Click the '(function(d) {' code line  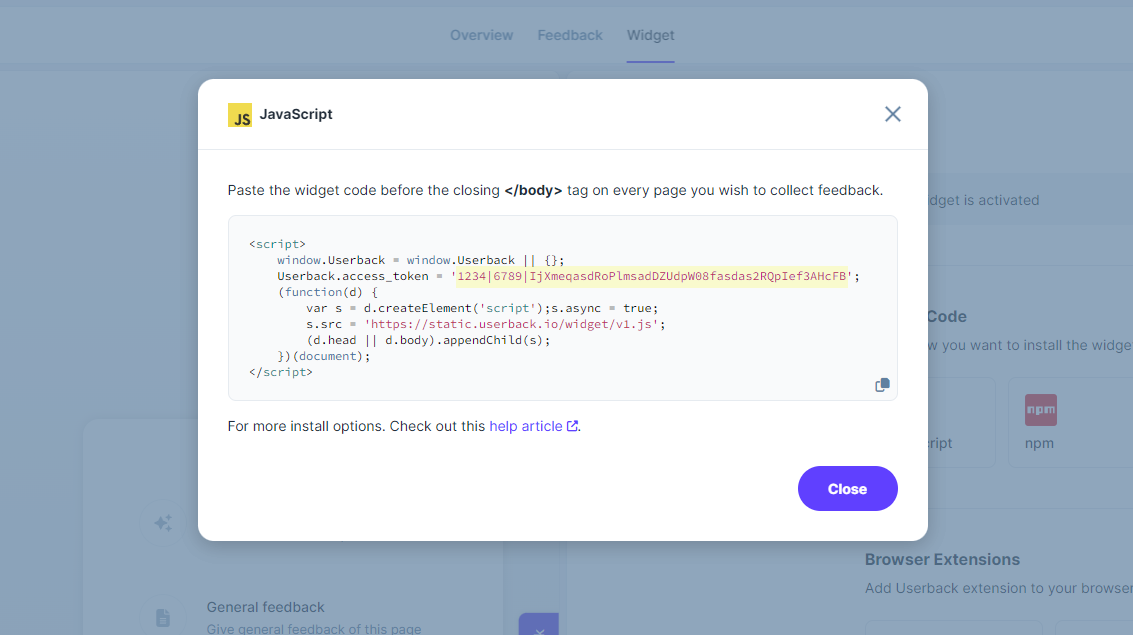coord(327,292)
